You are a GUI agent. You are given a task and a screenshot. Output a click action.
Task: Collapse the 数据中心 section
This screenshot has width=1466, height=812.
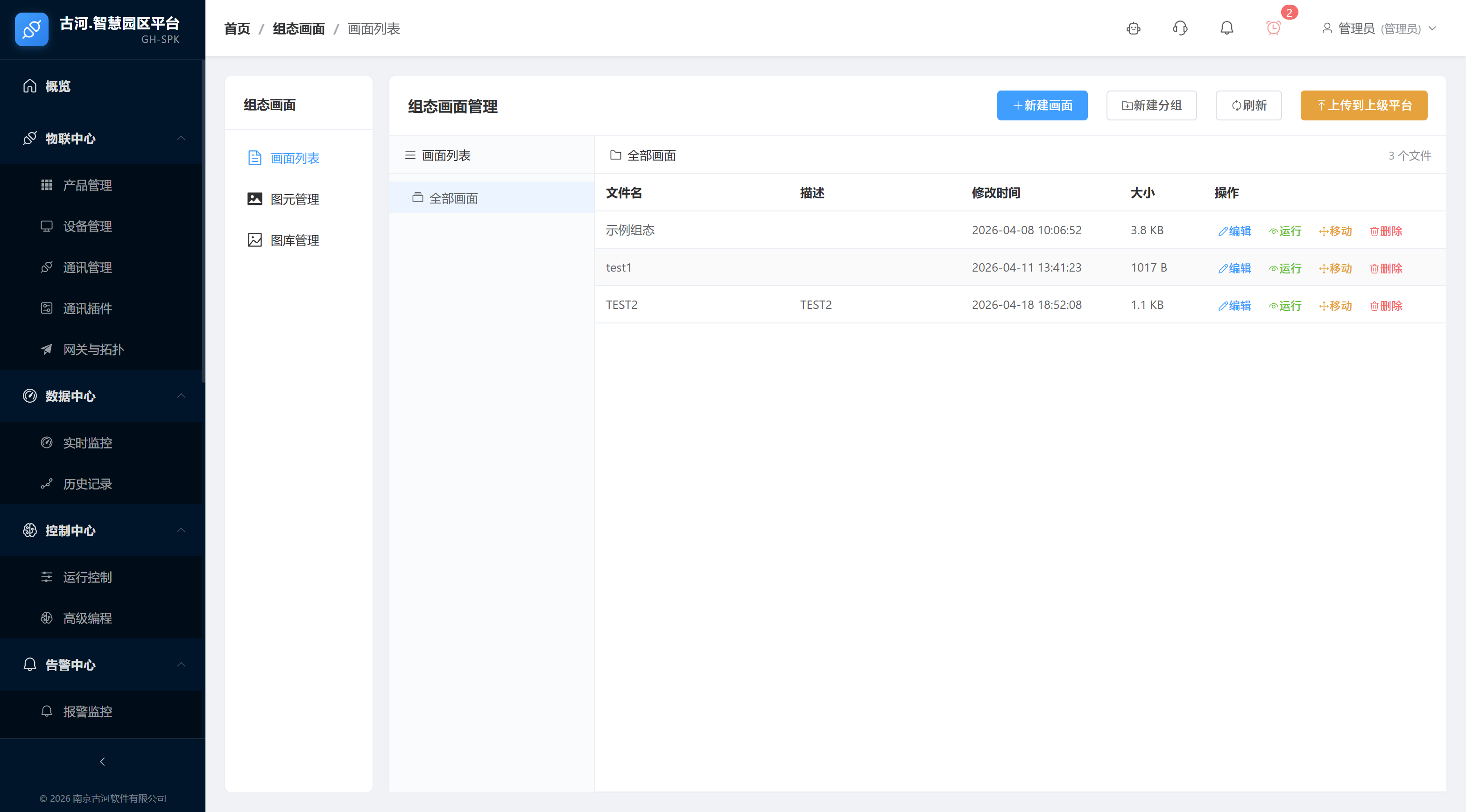[x=181, y=396]
